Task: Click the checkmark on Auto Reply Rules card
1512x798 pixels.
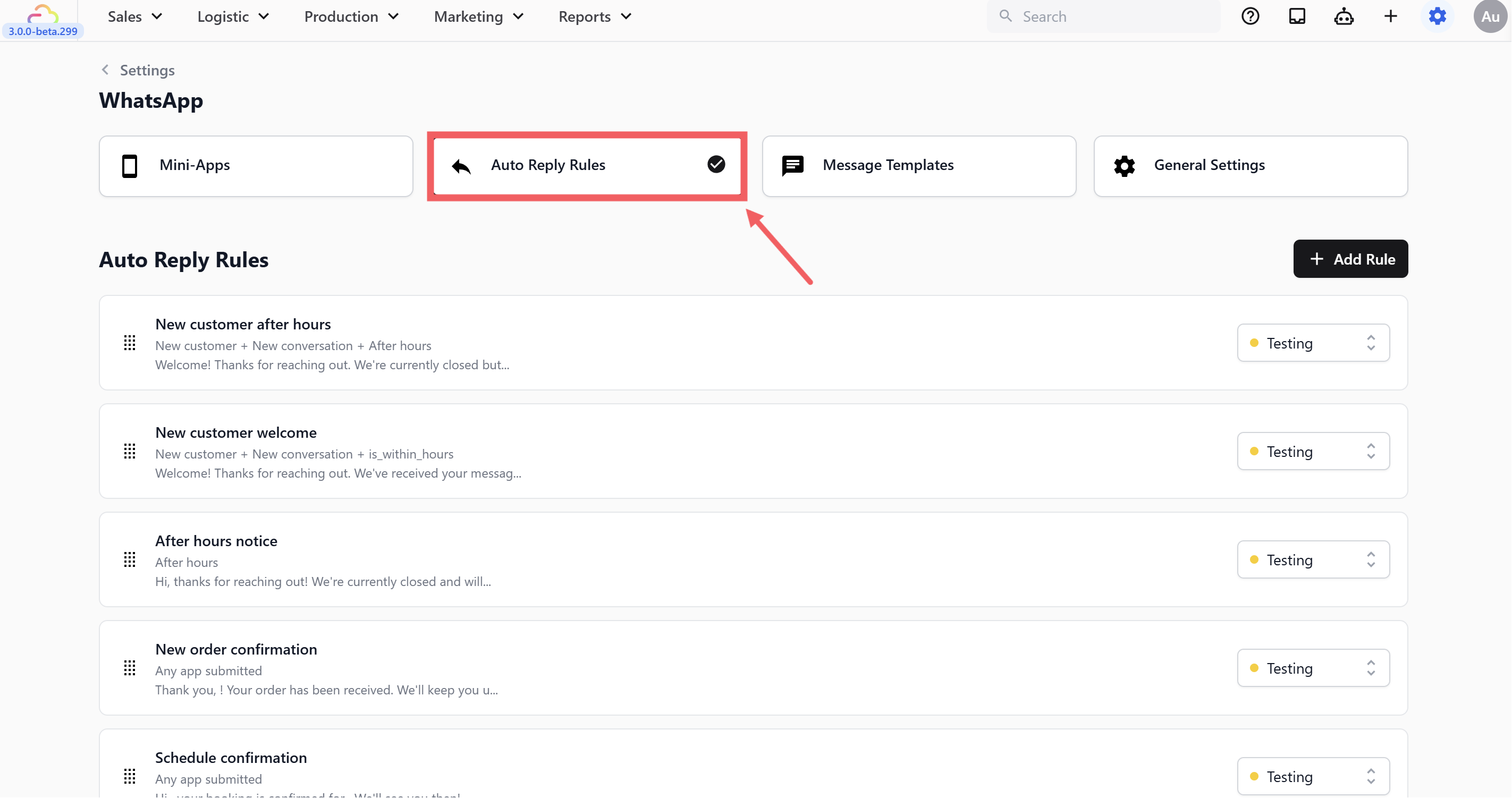Action: 716,164
